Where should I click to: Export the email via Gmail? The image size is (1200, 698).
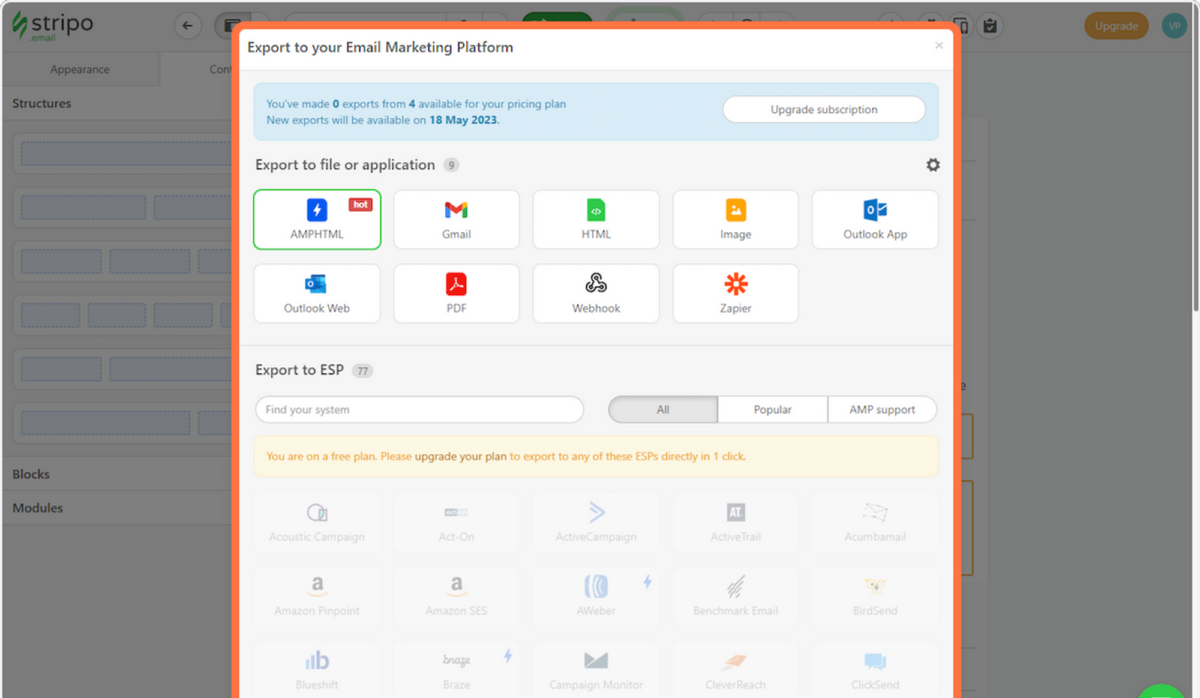456,219
